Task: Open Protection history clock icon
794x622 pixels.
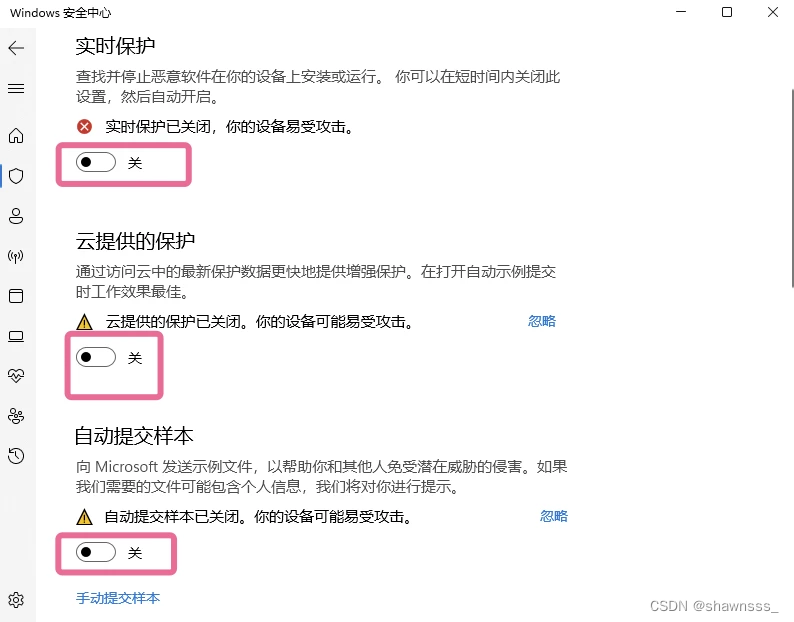Action: 16,456
